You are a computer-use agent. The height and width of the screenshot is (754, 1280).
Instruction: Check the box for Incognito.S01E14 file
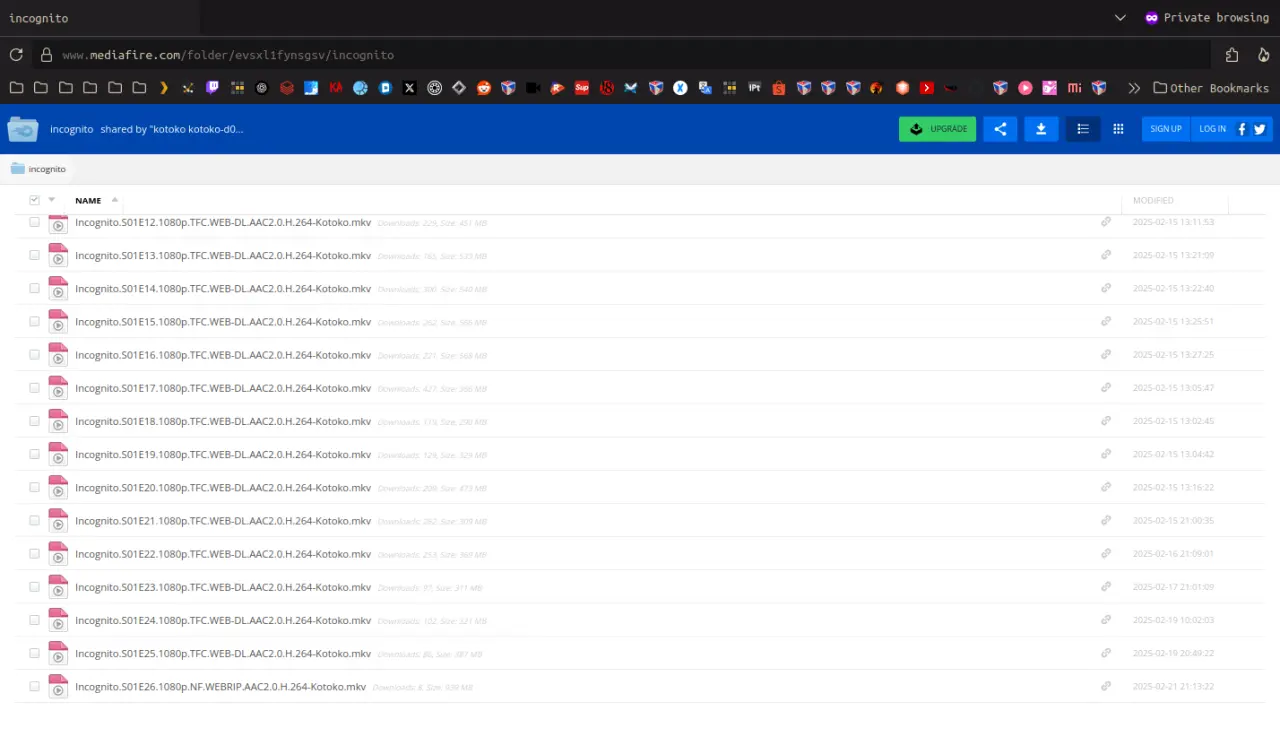tap(35, 288)
